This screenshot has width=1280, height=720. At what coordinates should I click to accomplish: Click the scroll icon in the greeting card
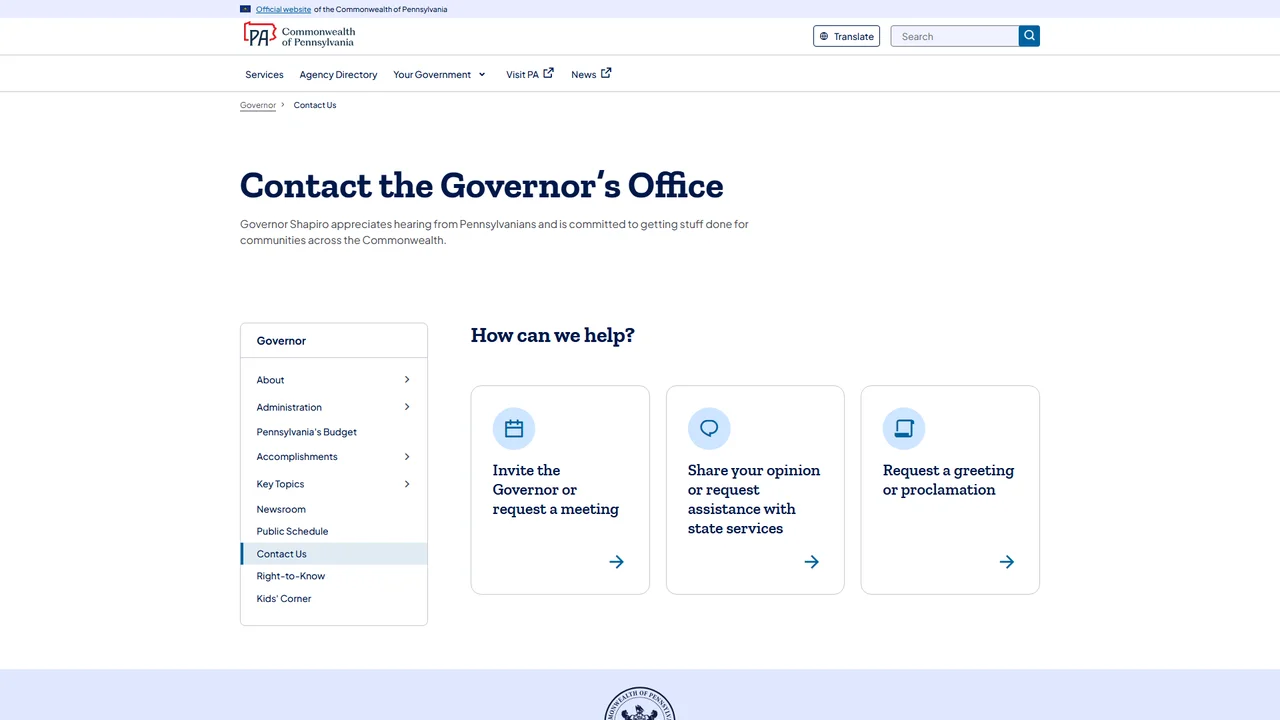[x=904, y=429]
